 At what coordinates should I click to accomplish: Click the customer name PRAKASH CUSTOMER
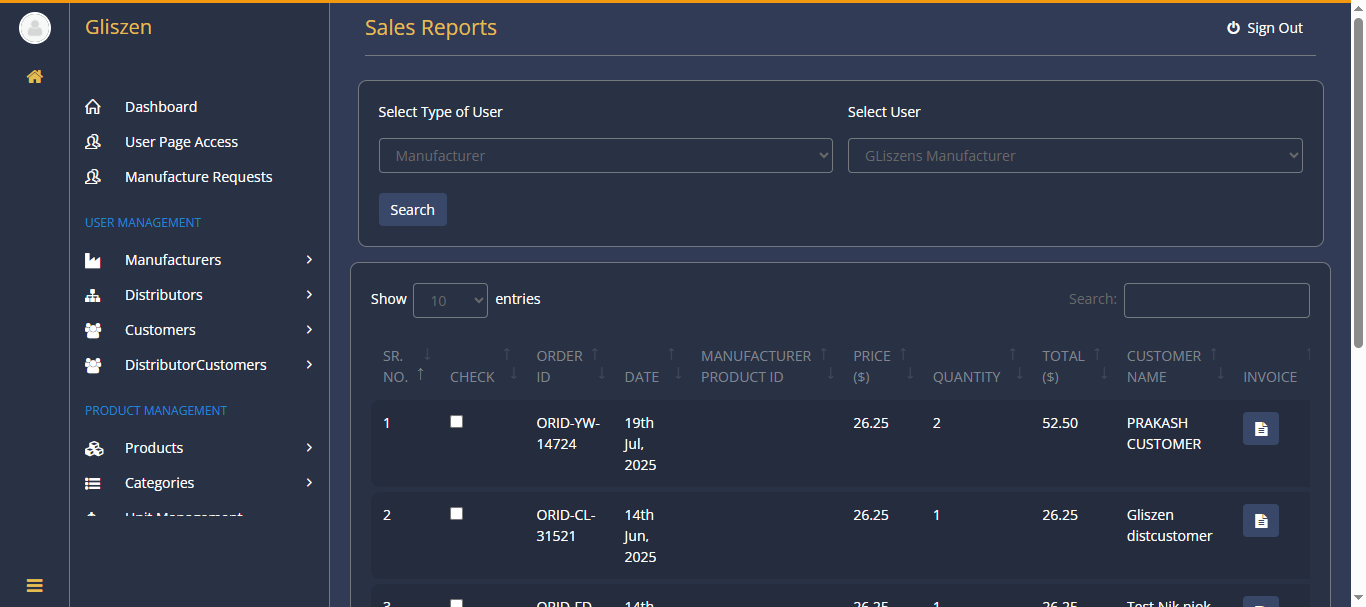(1164, 433)
